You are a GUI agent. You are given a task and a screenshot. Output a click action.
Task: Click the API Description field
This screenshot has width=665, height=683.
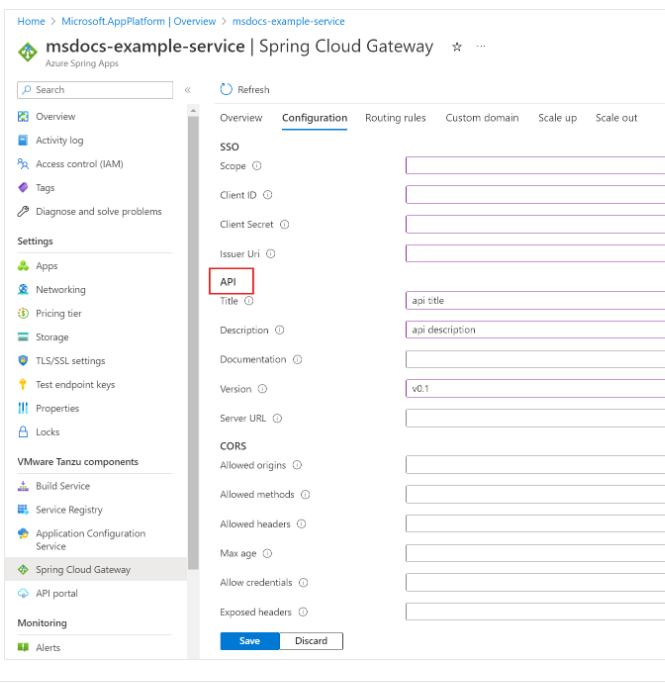[x=535, y=330]
